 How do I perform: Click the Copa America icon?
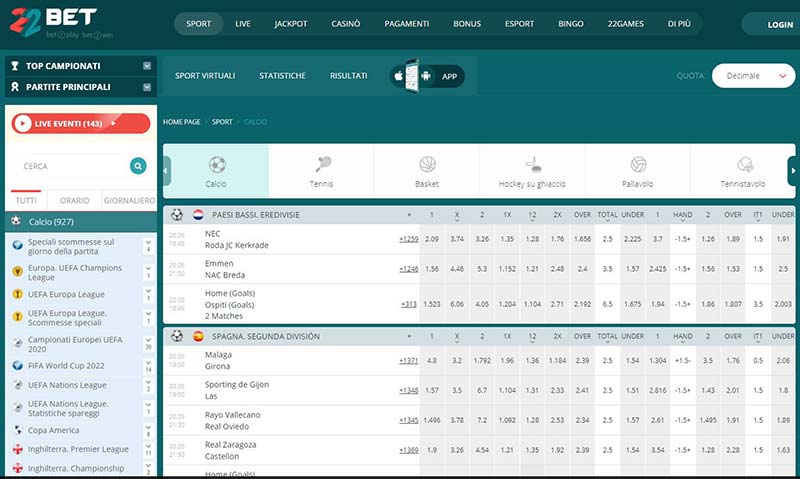(18, 430)
